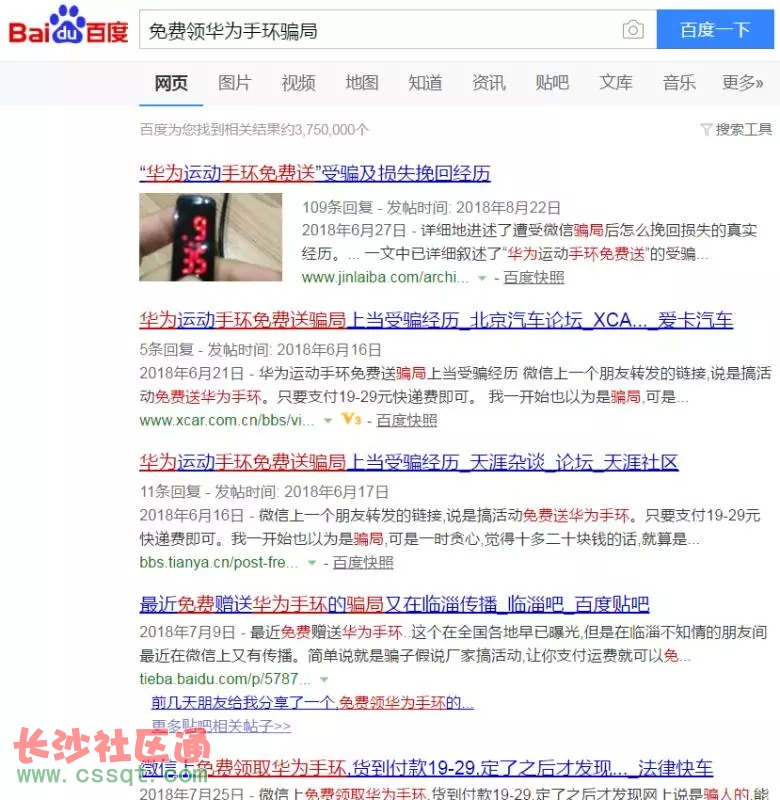The width and height of the screenshot is (780, 800).
Task: Click the red LED wristband thumbnail
Action: 211,237
